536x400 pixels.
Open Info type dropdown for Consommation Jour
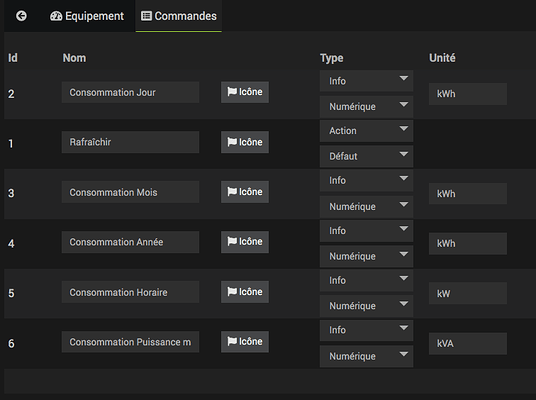tap(366, 81)
